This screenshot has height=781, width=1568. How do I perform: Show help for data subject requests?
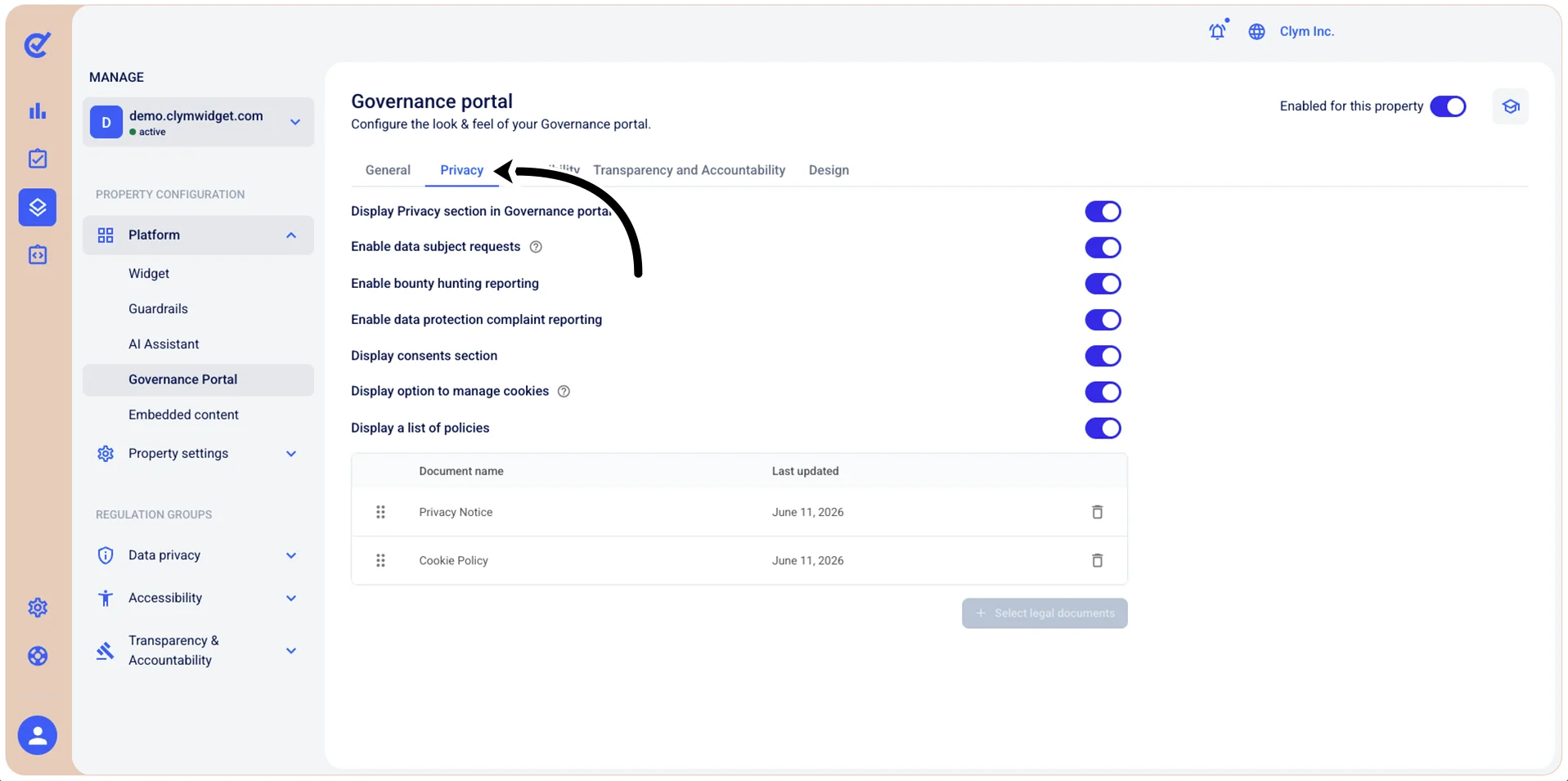pos(536,247)
